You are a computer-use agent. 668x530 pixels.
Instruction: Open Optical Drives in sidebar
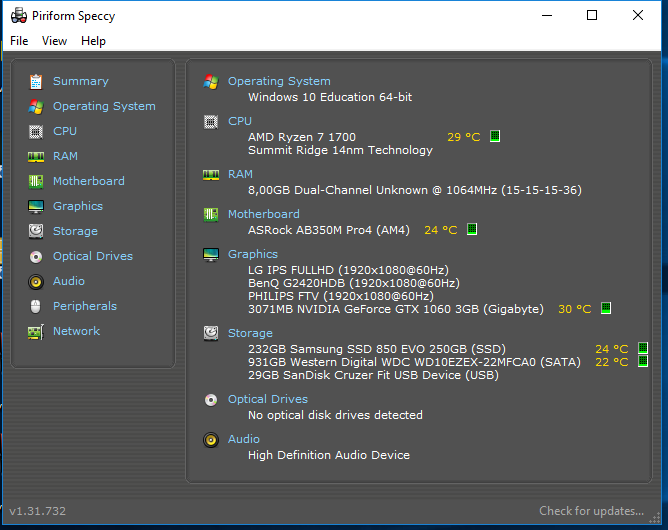click(93, 256)
